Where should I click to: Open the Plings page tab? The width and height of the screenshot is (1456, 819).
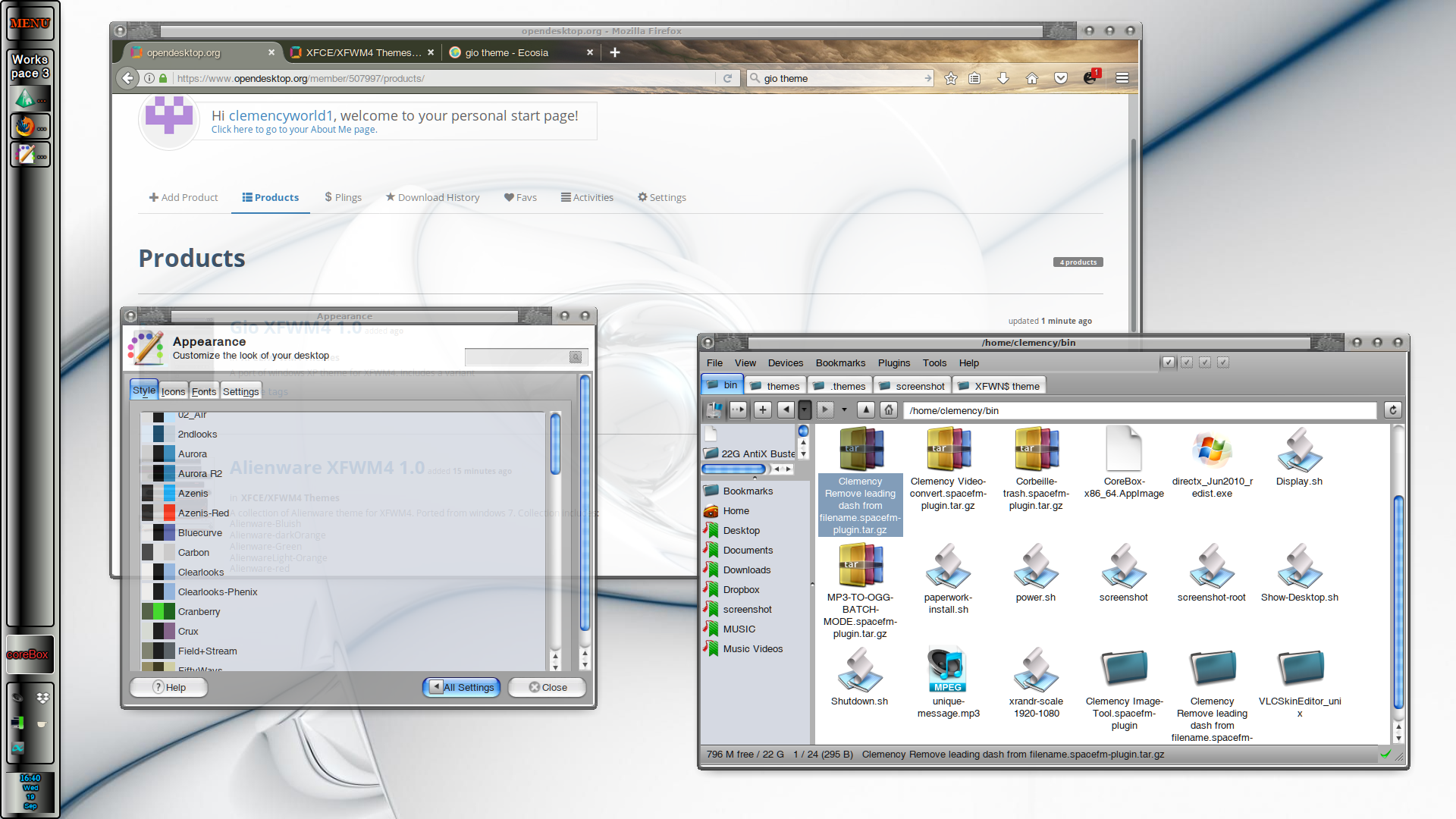tap(343, 197)
